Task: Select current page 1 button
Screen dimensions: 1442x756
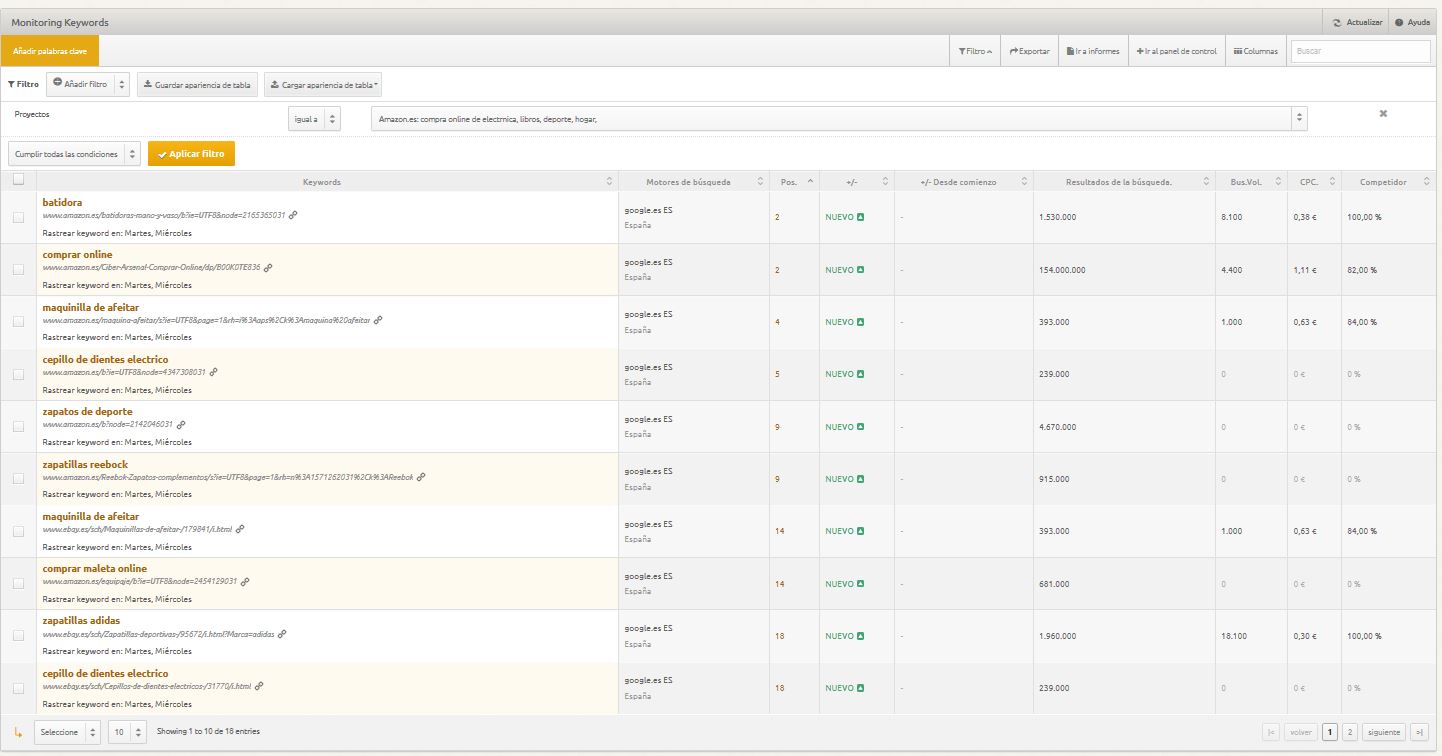Action: coord(1330,732)
